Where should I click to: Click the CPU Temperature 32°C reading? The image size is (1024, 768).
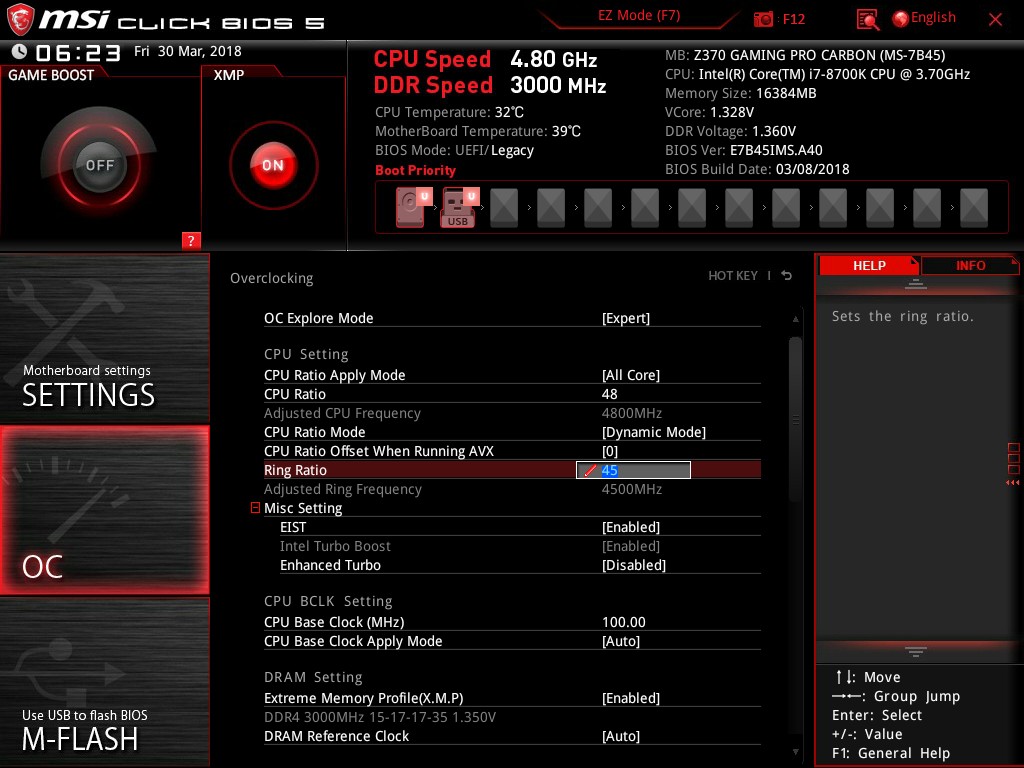point(449,112)
